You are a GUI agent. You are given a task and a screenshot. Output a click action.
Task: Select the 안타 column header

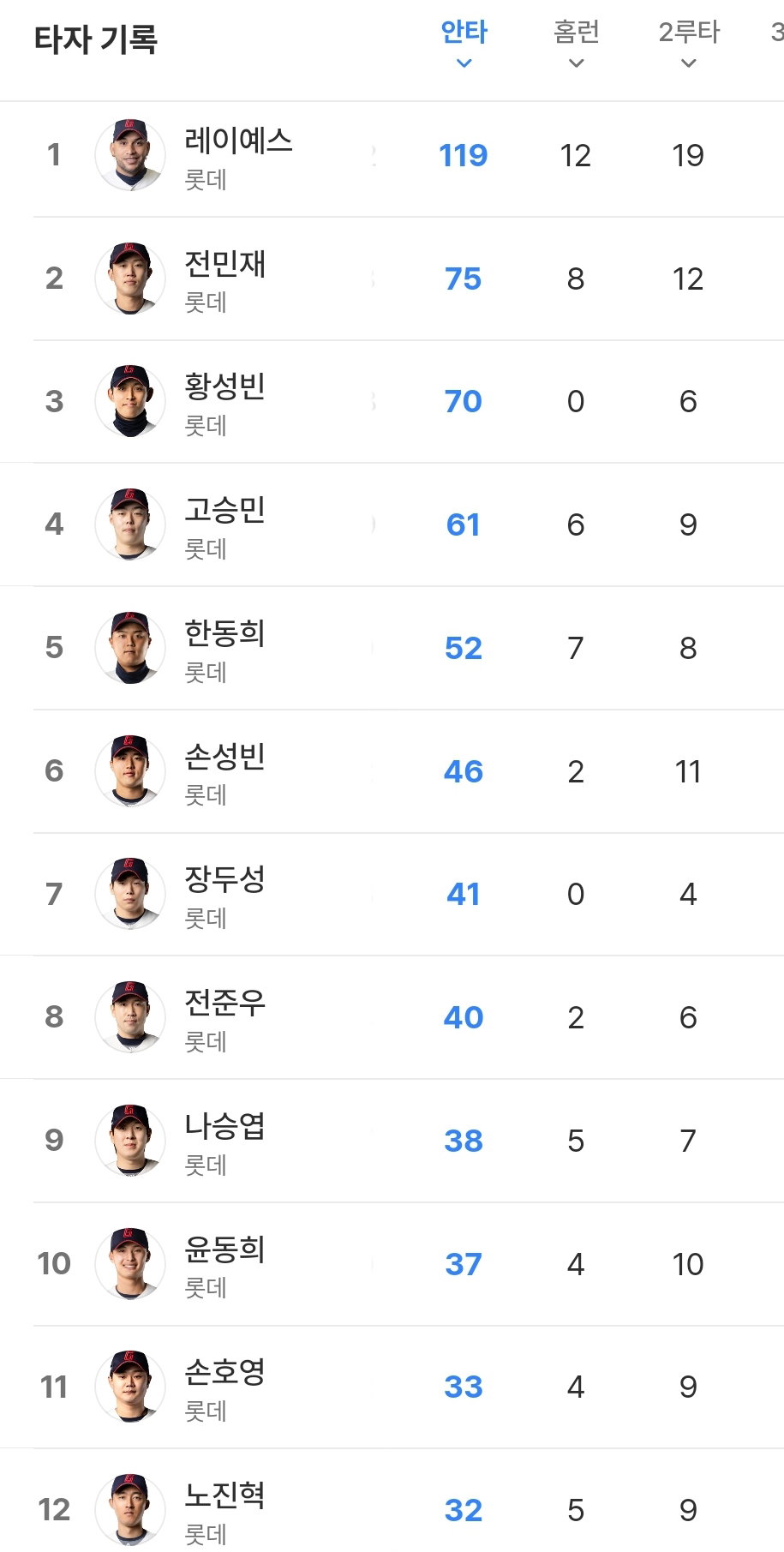coord(464,33)
